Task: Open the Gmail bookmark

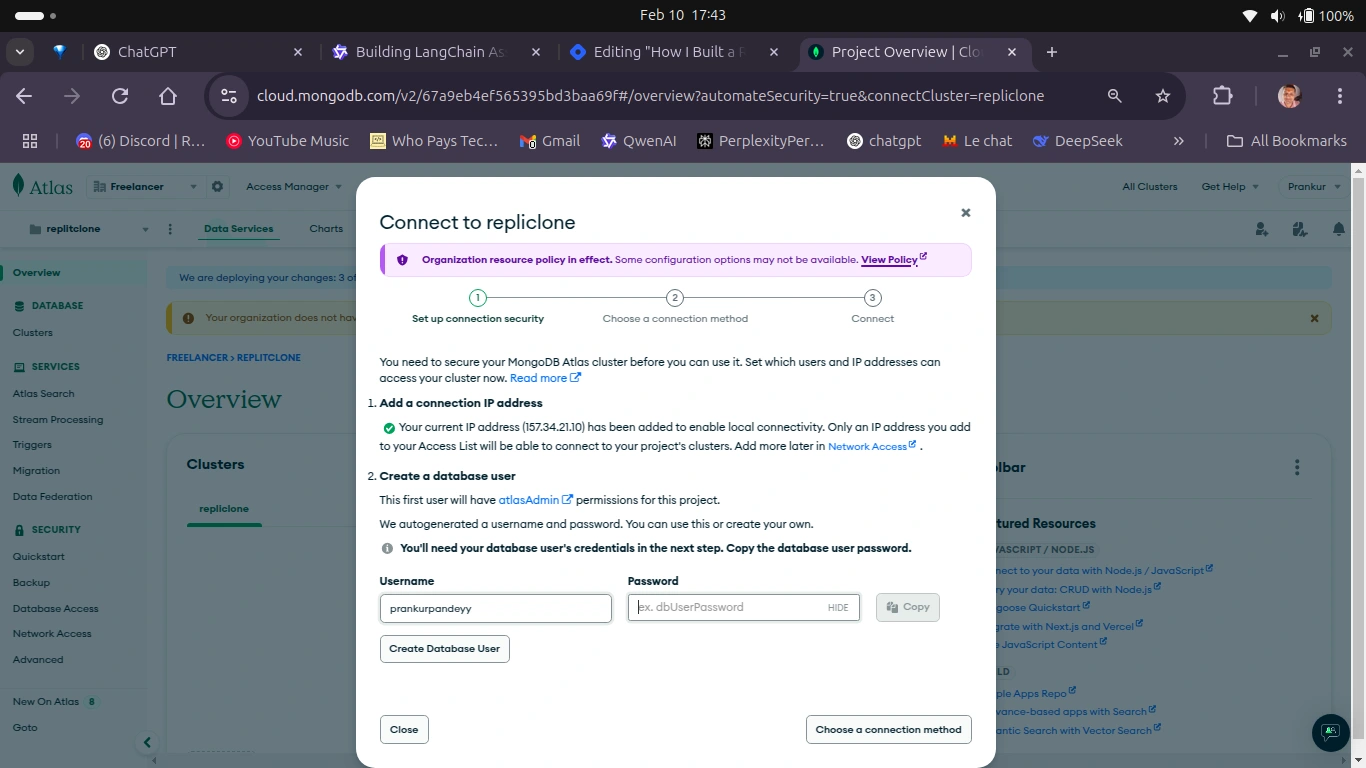Action: (550, 141)
